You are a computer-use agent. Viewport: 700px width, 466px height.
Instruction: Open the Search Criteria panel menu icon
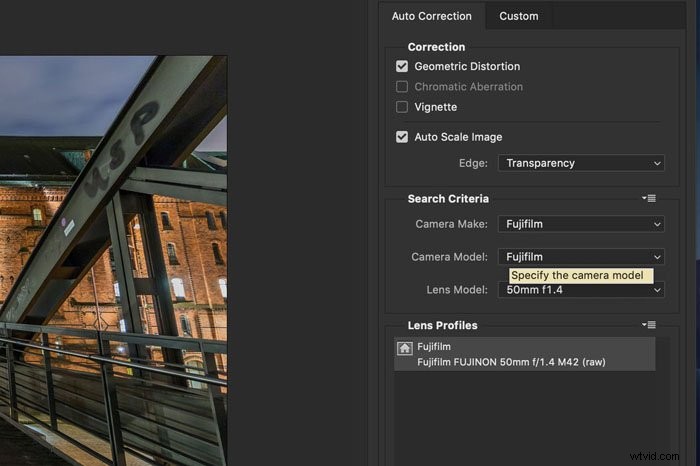pos(649,198)
